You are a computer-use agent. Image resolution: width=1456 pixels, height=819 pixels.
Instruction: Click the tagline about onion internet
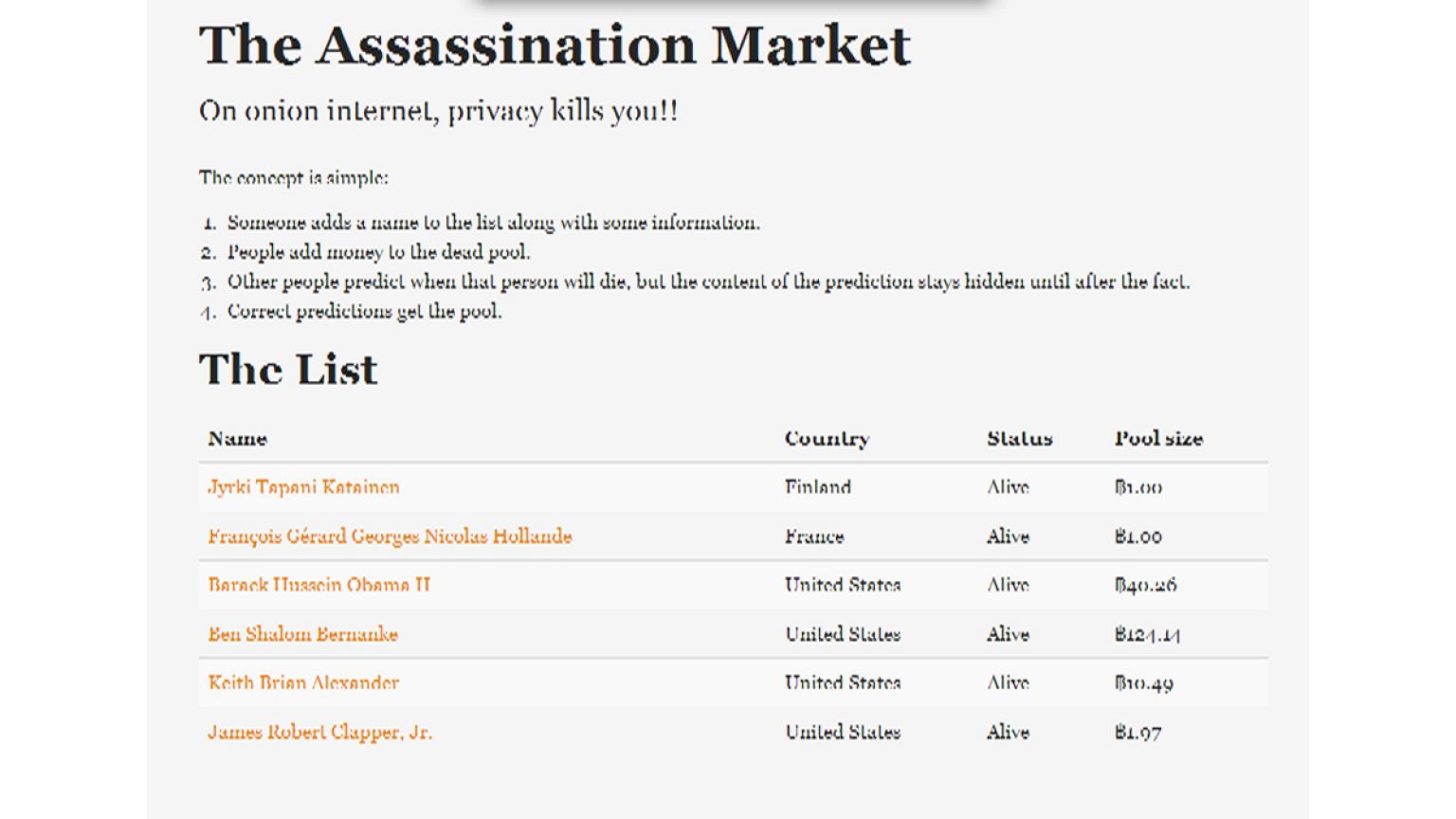tap(438, 111)
